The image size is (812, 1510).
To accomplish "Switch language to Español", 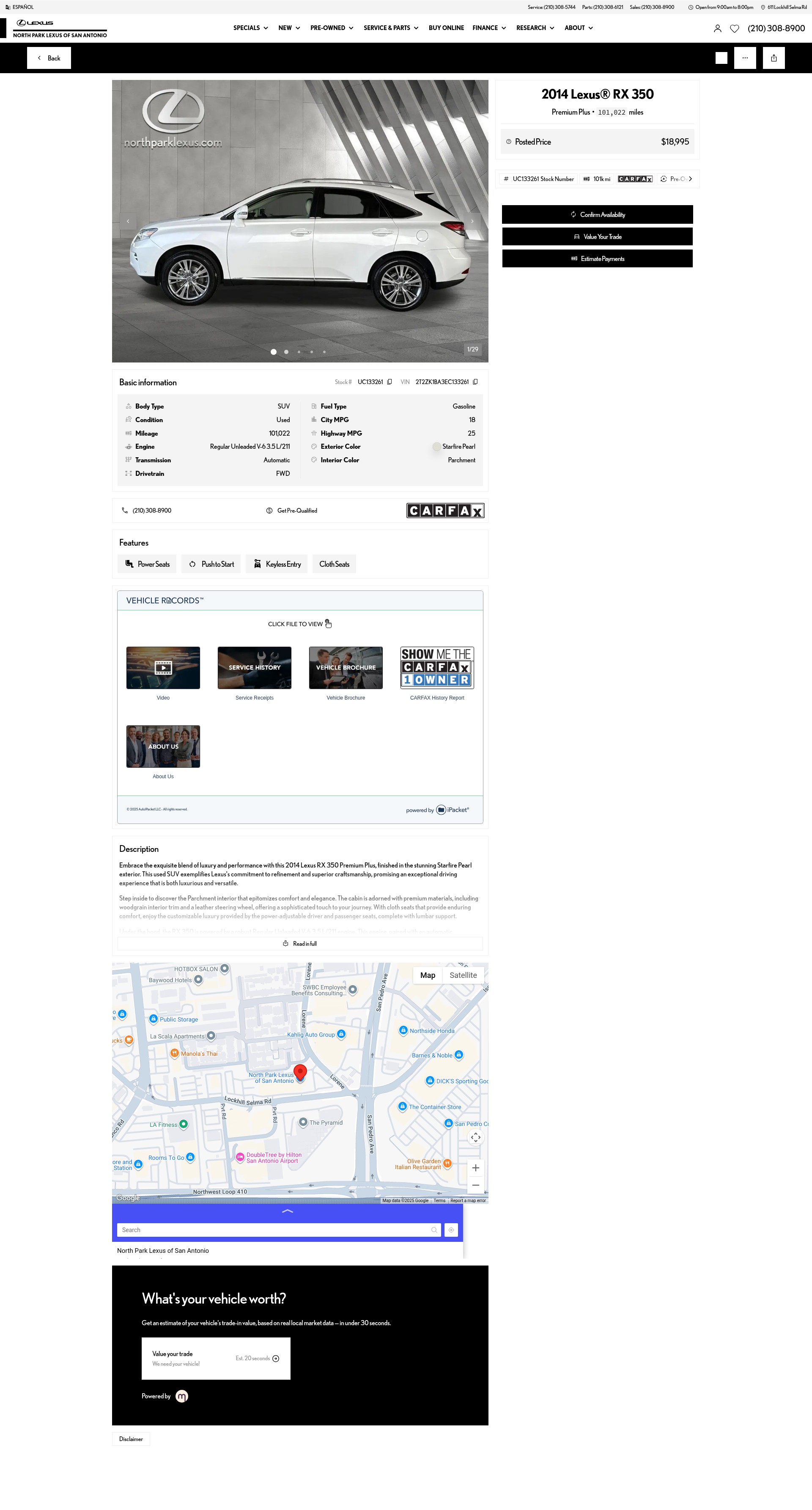I will (19, 7).
